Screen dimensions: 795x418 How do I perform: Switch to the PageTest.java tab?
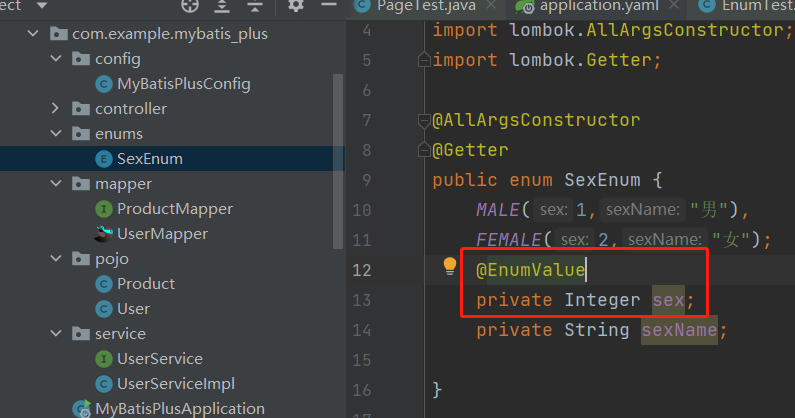pyautogui.click(x=413, y=6)
